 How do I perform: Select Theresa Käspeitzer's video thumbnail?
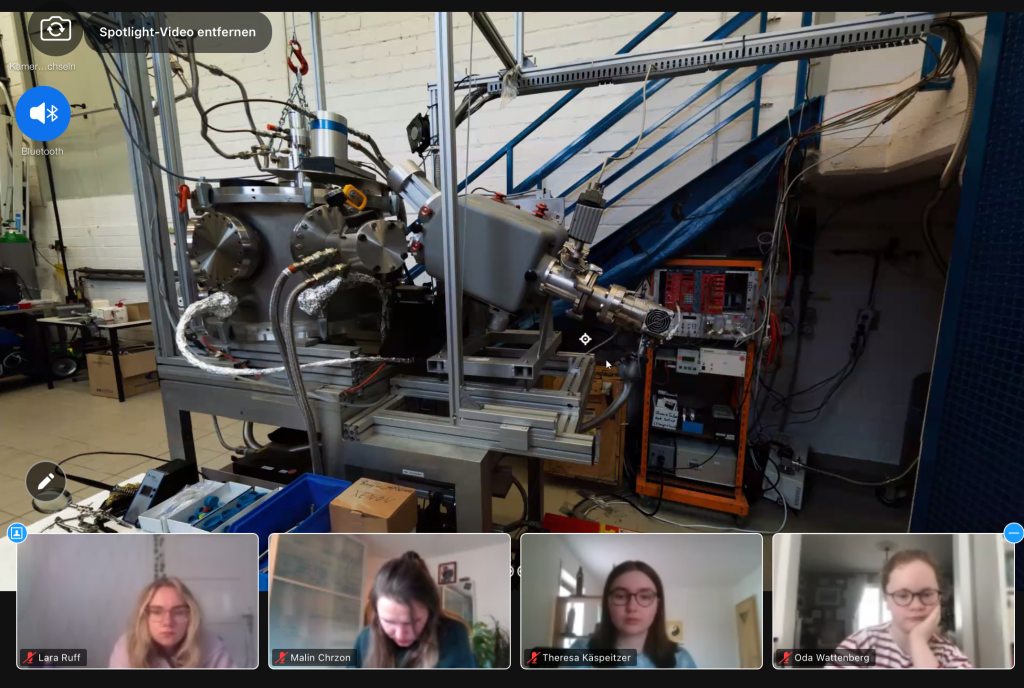tap(641, 600)
